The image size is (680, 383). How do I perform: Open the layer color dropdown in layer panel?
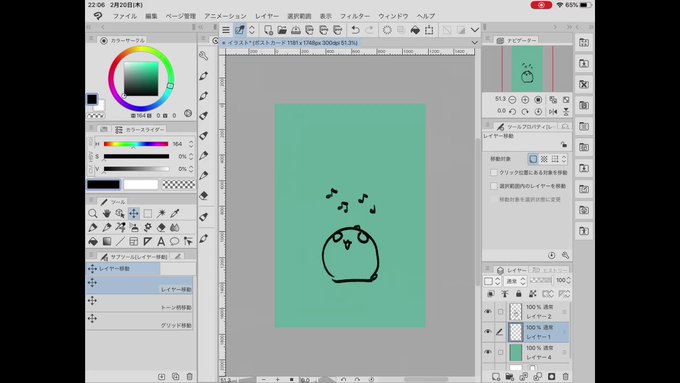pyautogui.click(x=492, y=281)
